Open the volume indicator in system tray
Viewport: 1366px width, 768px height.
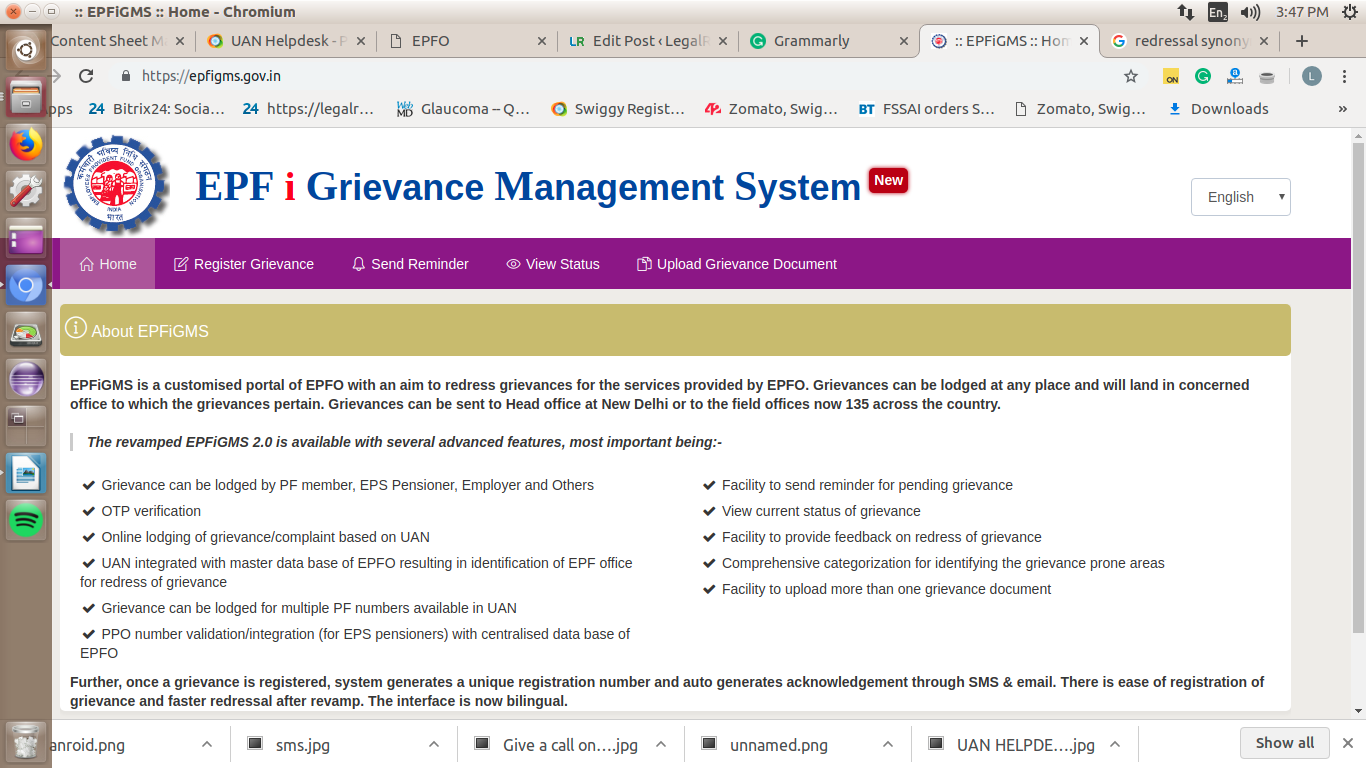[1250, 12]
